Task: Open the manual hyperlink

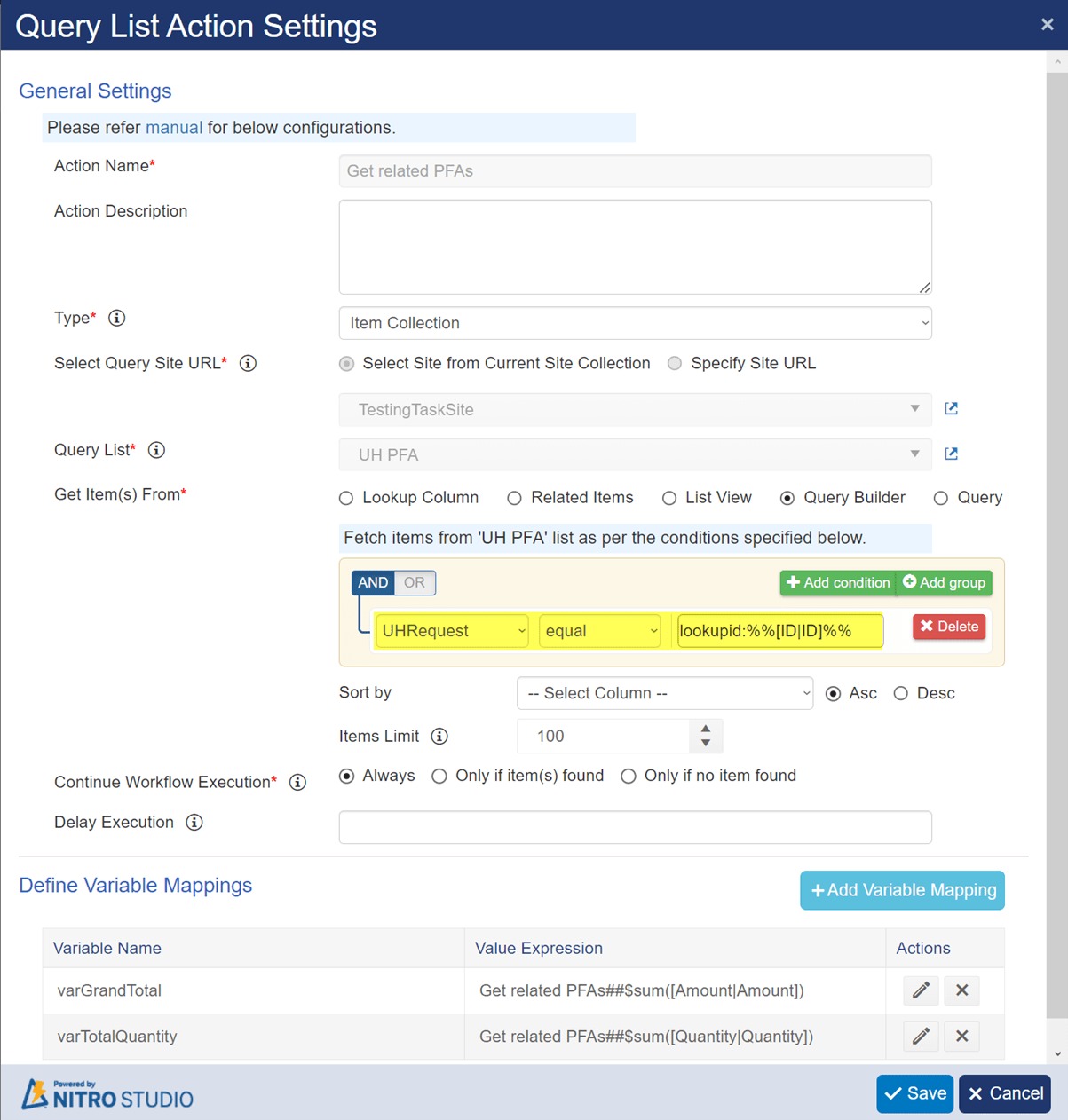Action: point(174,127)
